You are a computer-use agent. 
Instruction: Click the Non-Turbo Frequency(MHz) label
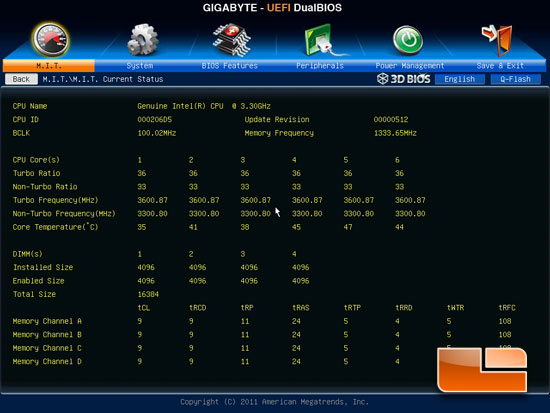point(64,214)
